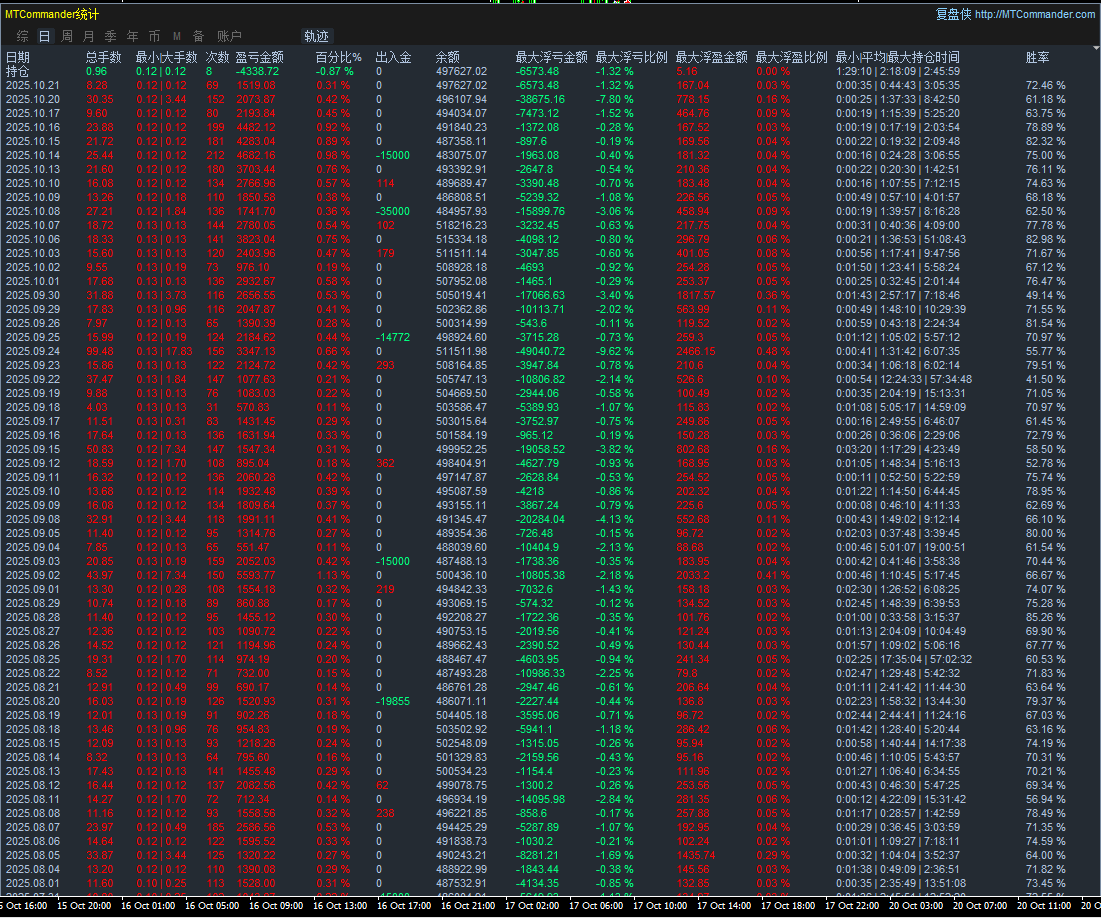1101x919 pixels.
Task: Click the 5593.77 profit amount
Action: pos(256,575)
